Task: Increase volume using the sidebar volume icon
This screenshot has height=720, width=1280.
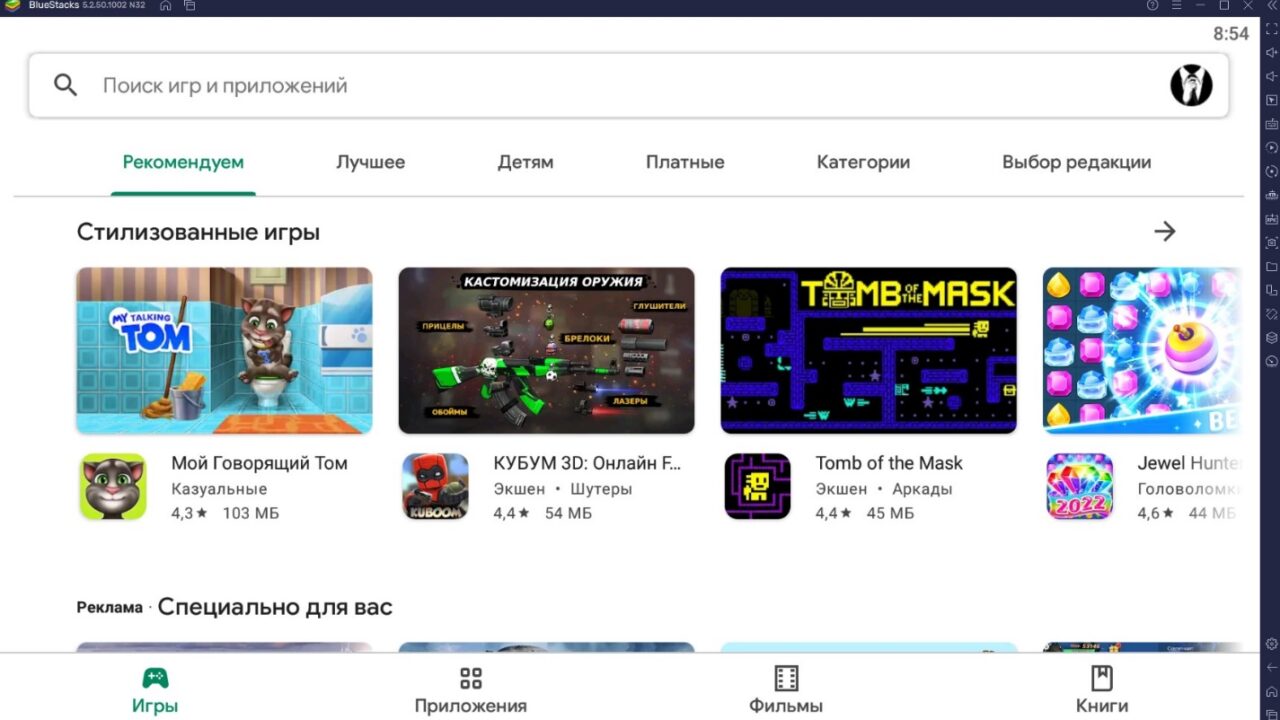Action: 1270,52
